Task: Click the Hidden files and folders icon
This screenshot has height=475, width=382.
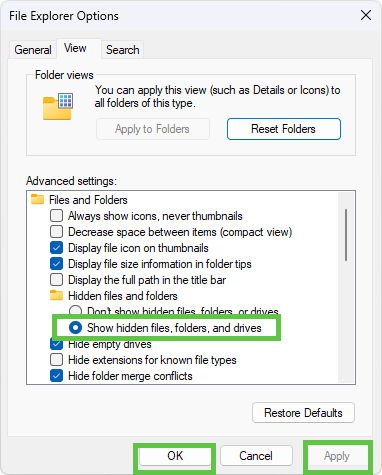Action: 56,296
